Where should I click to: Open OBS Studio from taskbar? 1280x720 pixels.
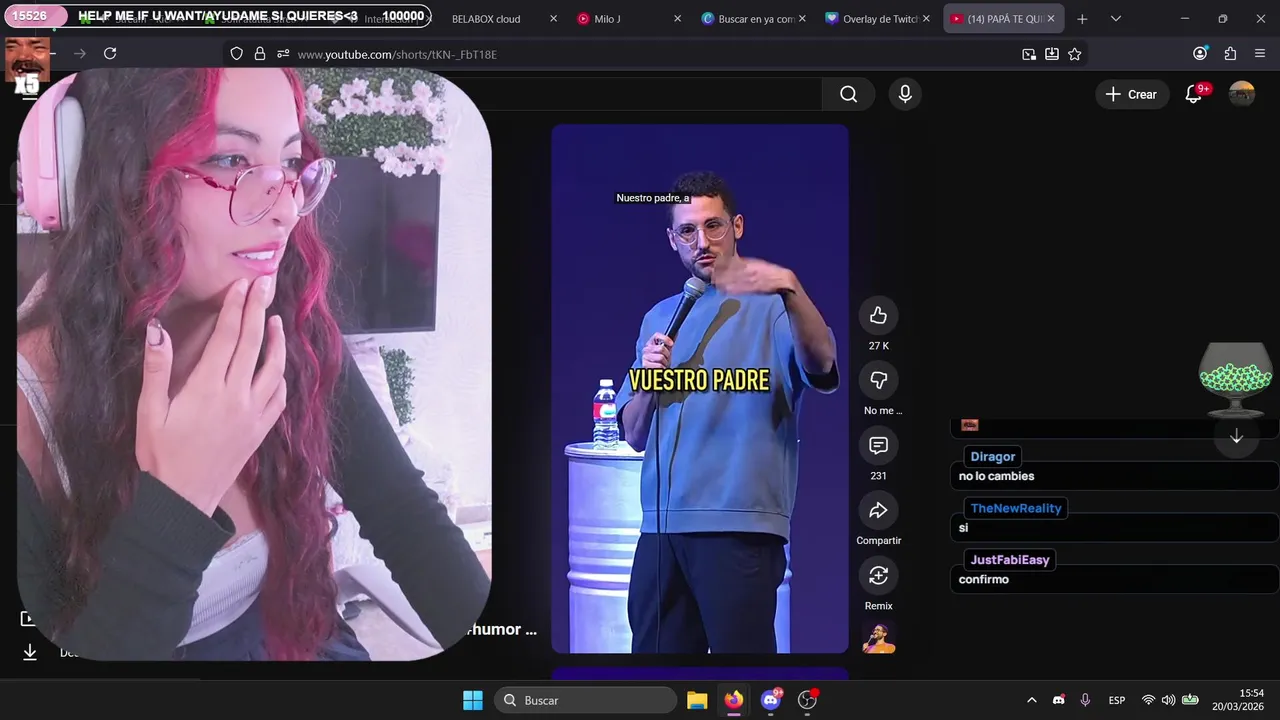point(808,700)
